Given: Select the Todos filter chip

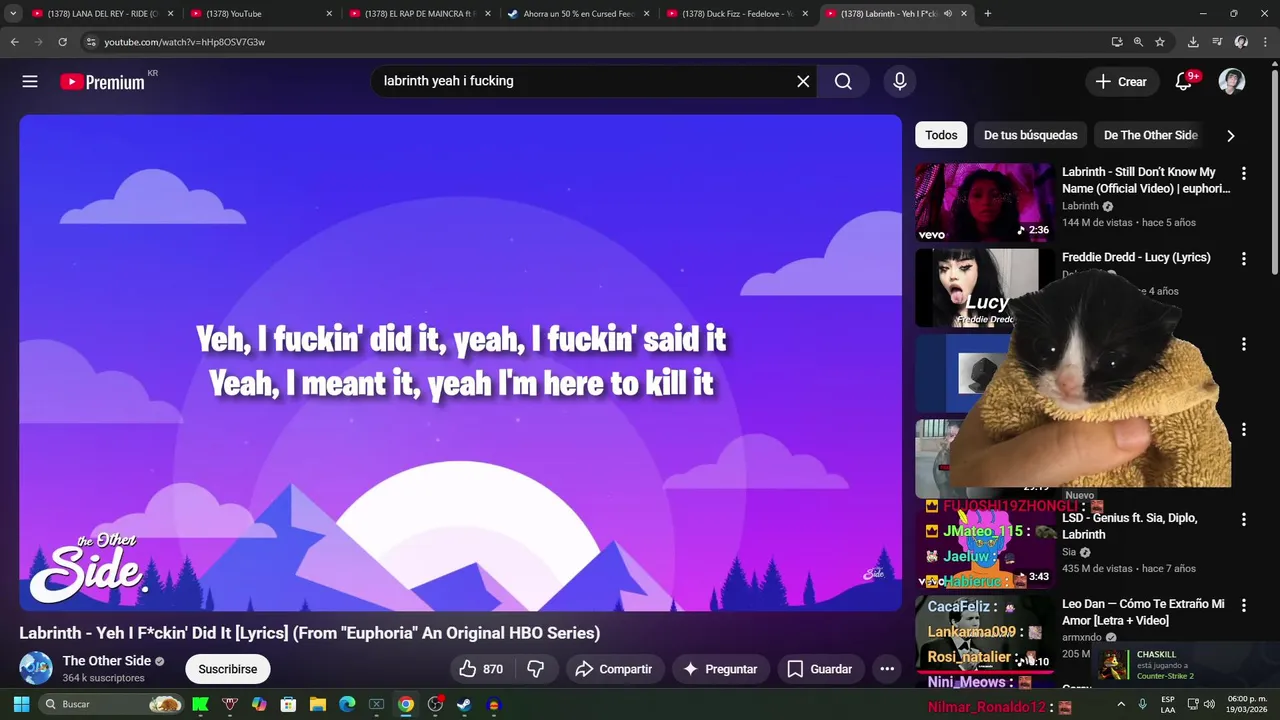Looking at the screenshot, I should pyautogui.click(x=941, y=135).
